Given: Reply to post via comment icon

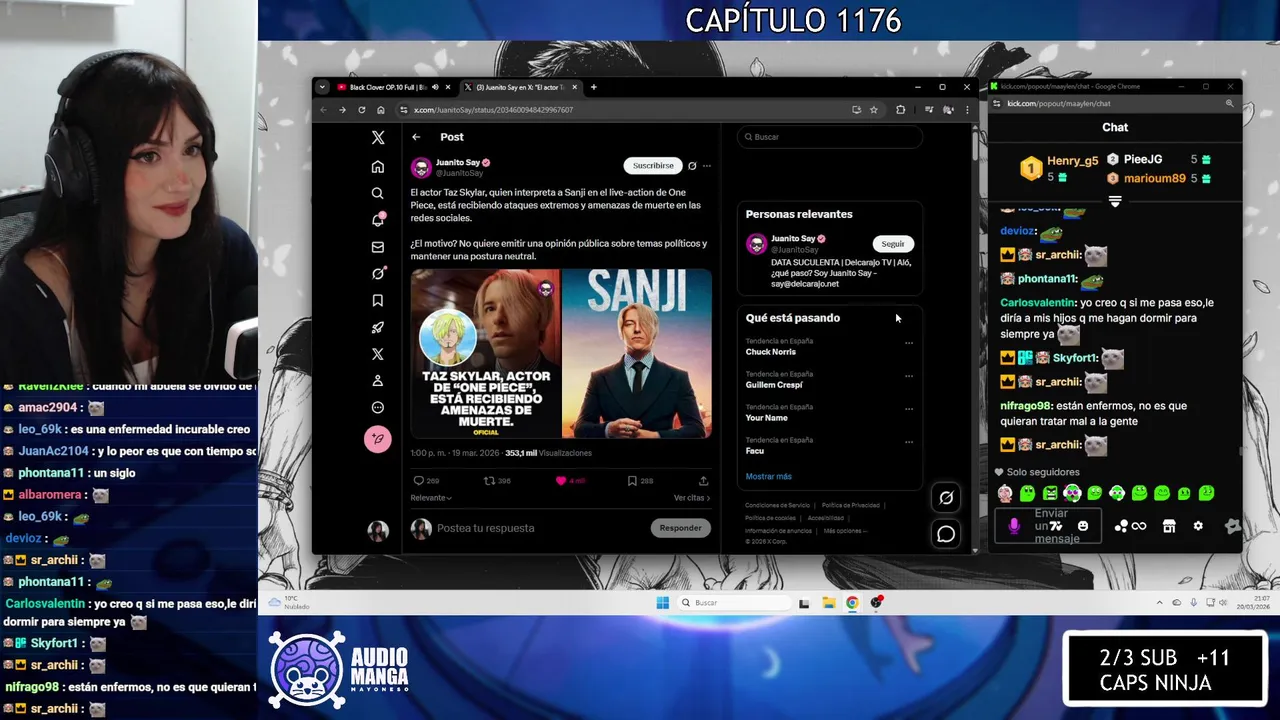Looking at the screenshot, I should tap(419, 481).
